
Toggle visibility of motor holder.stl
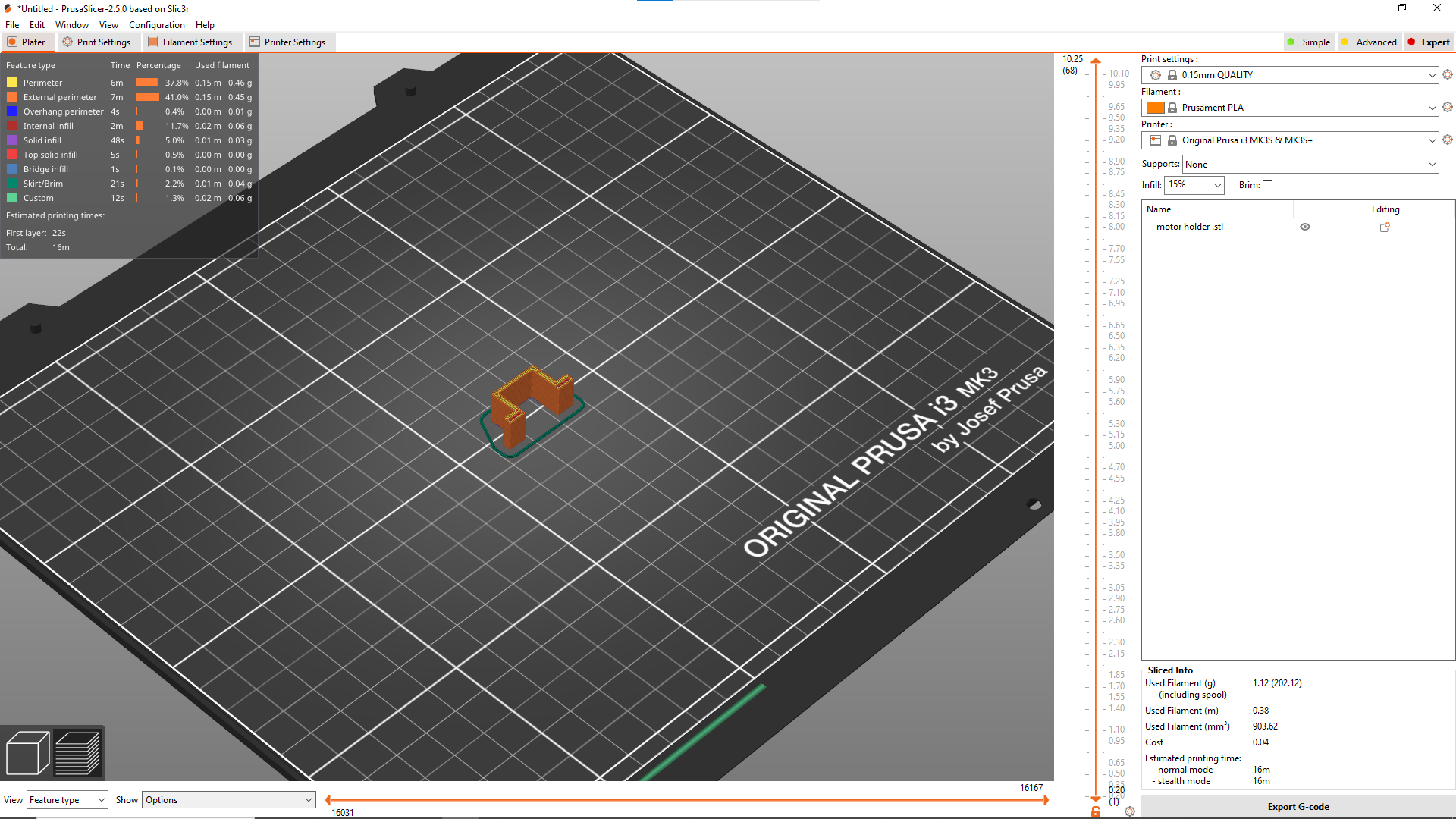click(x=1305, y=226)
